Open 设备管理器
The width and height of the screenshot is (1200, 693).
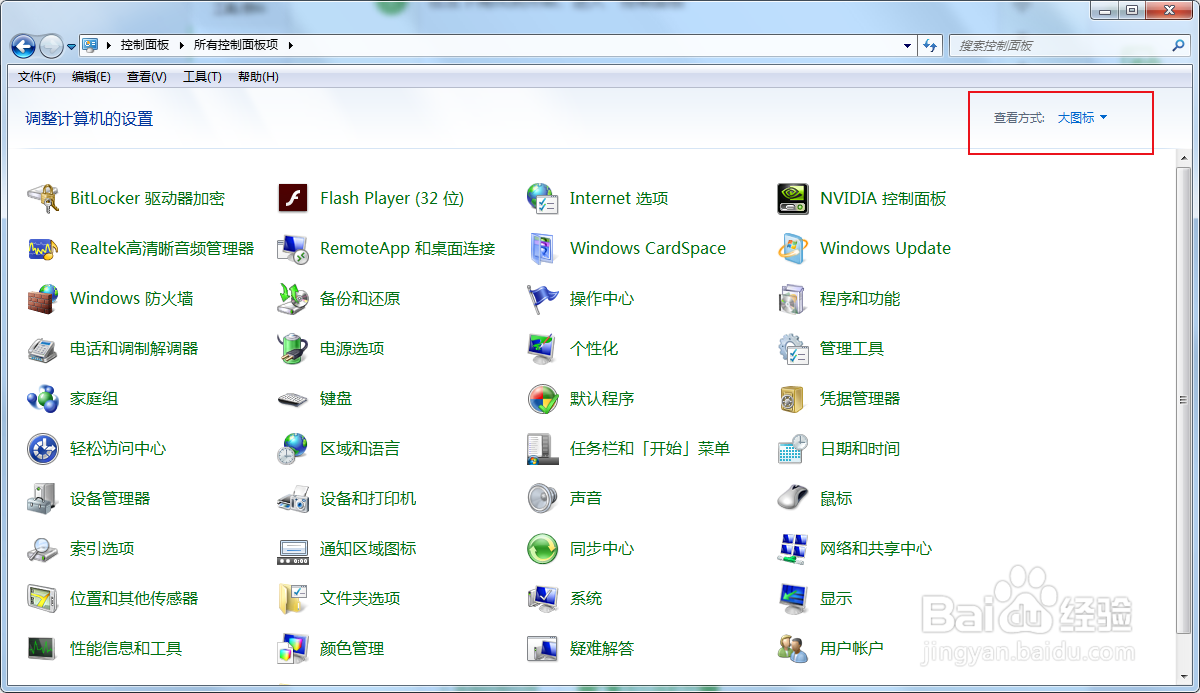[110, 498]
